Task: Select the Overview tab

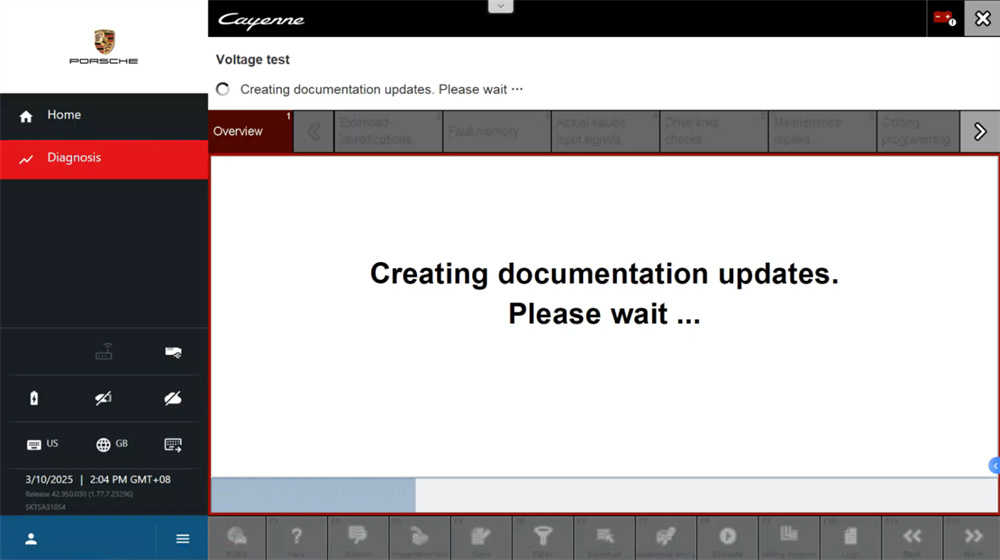Action: [250, 131]
